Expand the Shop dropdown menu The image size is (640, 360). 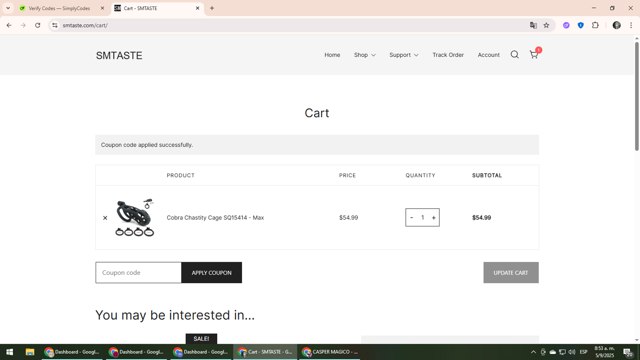point(364,55)
